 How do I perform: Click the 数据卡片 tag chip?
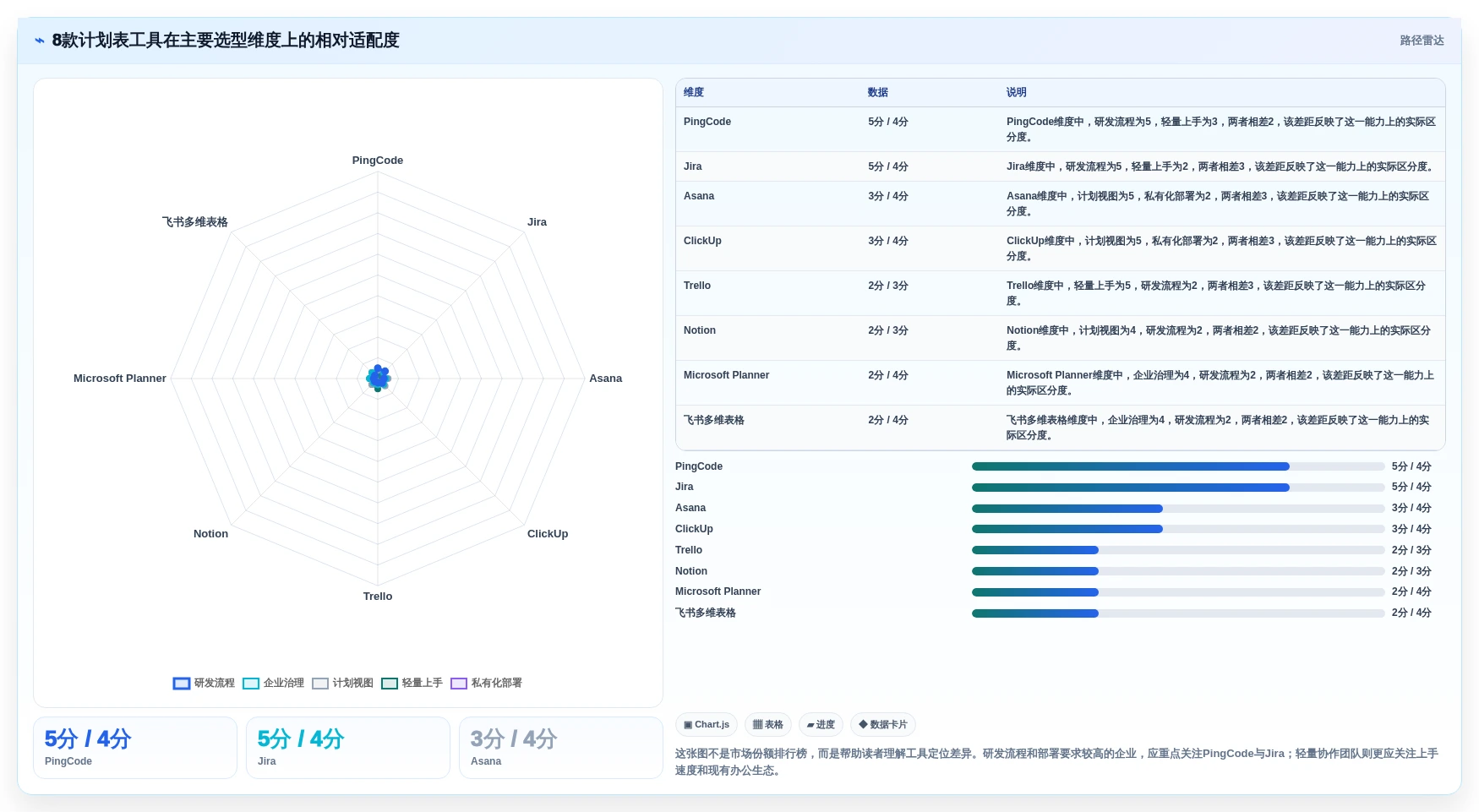coord(883,725)
